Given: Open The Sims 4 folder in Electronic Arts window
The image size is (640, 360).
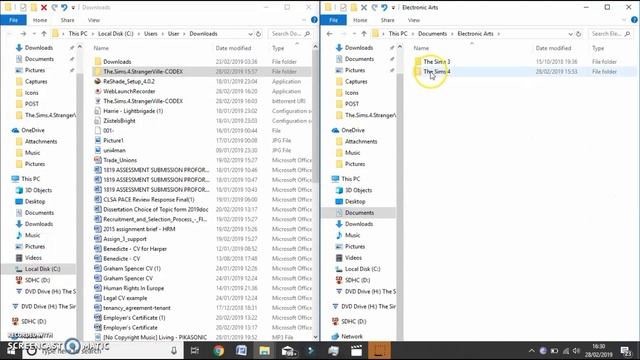Looking at the screenshot, I should (x=437, y=71).
